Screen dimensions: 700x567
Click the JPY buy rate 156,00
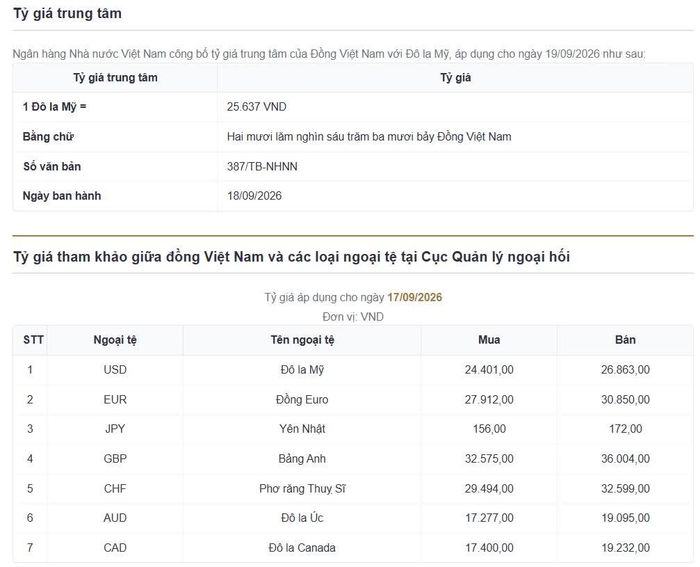[489, 429]
